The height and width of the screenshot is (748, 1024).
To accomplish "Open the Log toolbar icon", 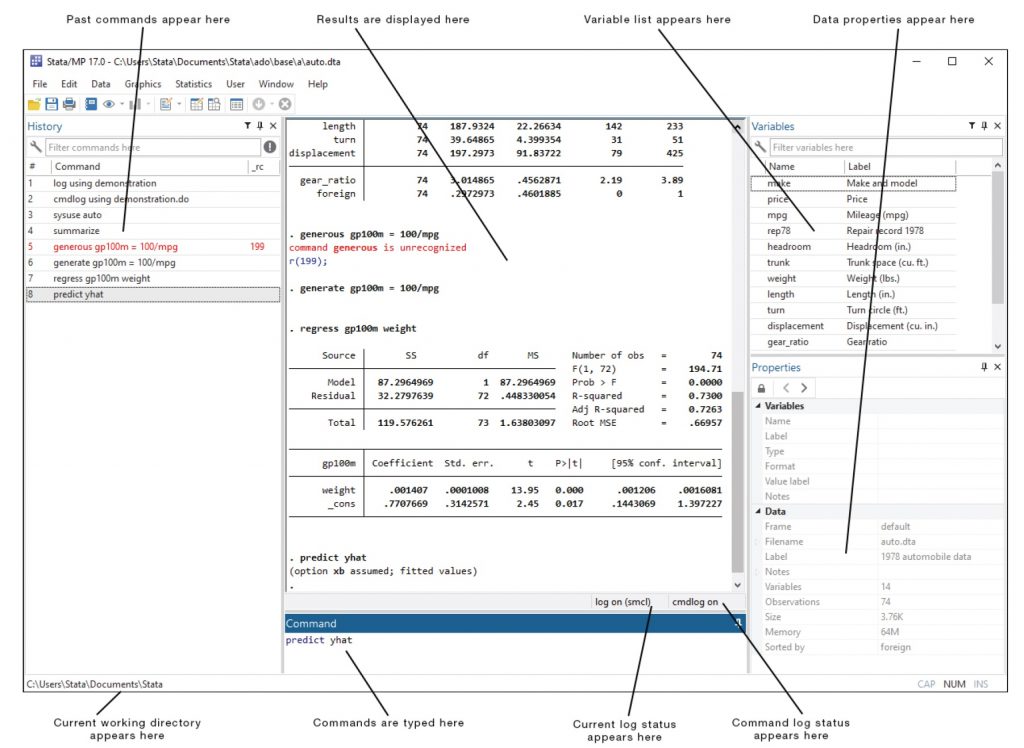I will (x=92, y=105).
